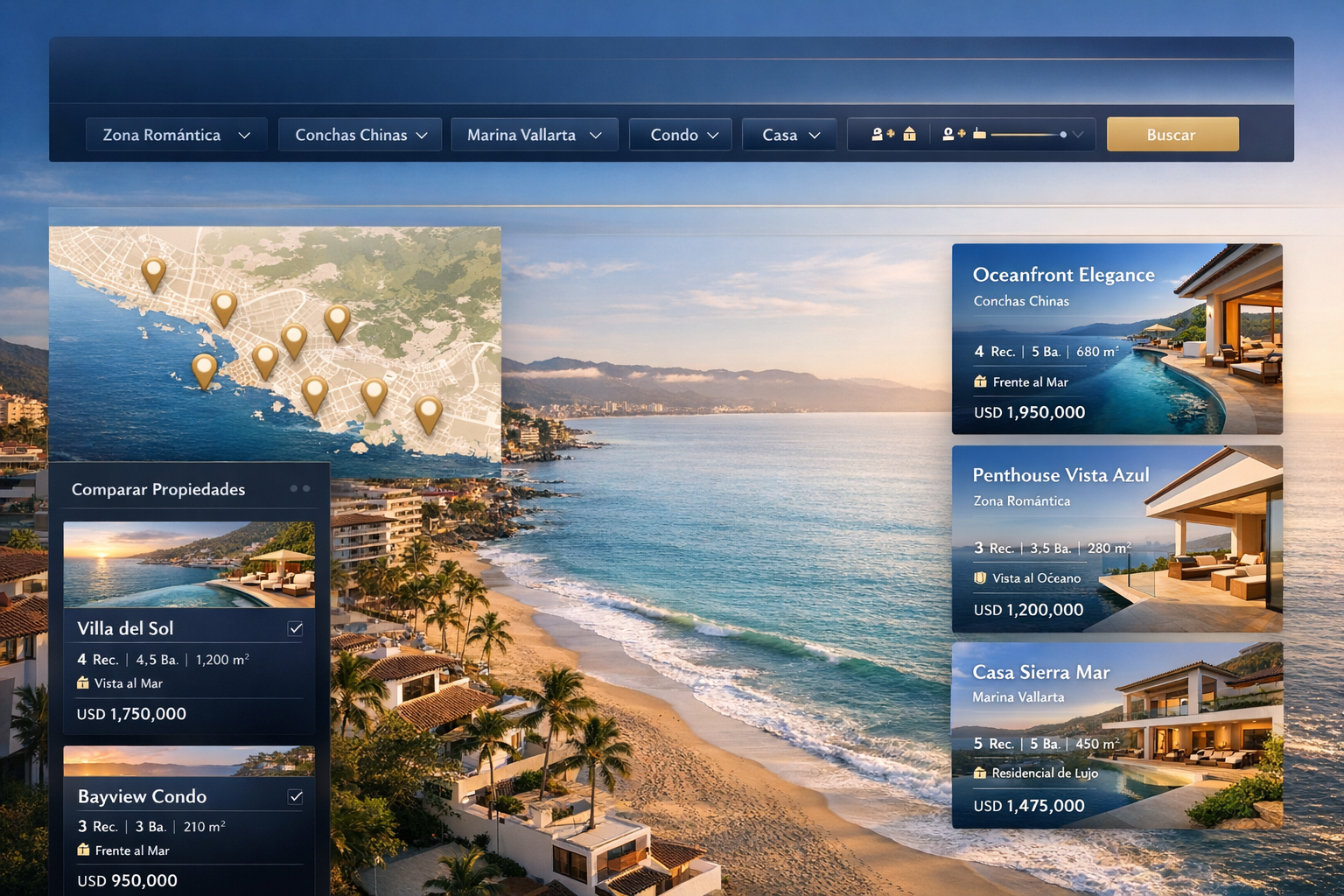Expand the Condo property type dropdown
1344x896 pixels.
[x=681, y=135]
